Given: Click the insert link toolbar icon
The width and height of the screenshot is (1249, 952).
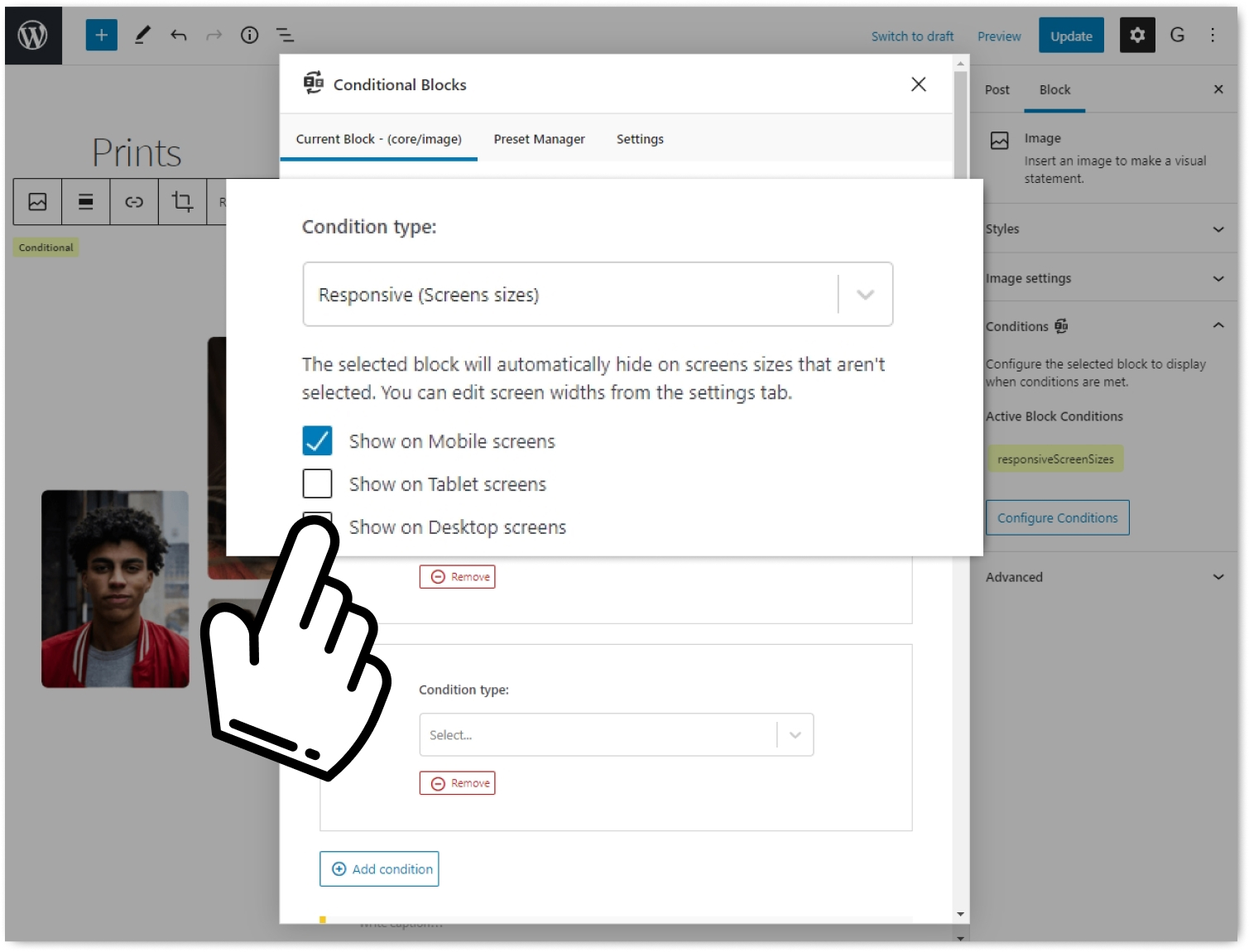Looking at the screenshot, I should click(x=134, y=201).
